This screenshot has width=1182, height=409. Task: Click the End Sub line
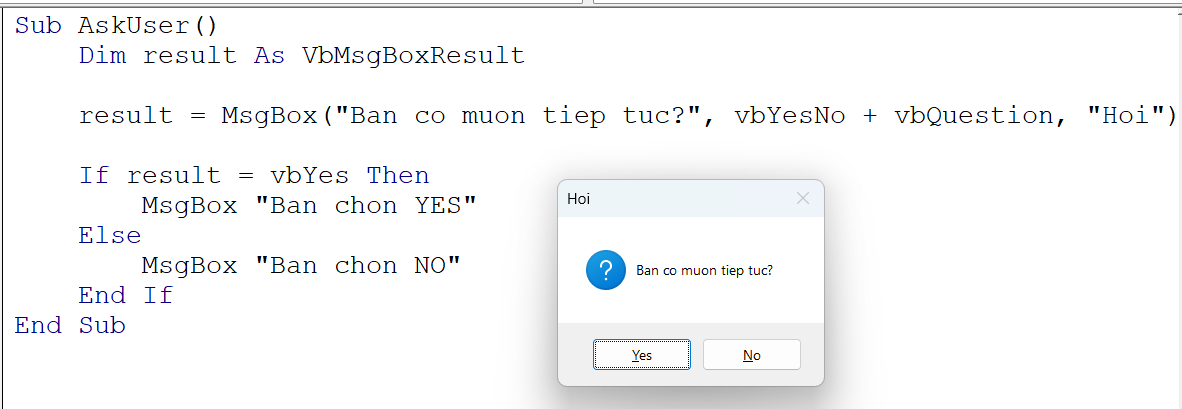tap(70, 326)
